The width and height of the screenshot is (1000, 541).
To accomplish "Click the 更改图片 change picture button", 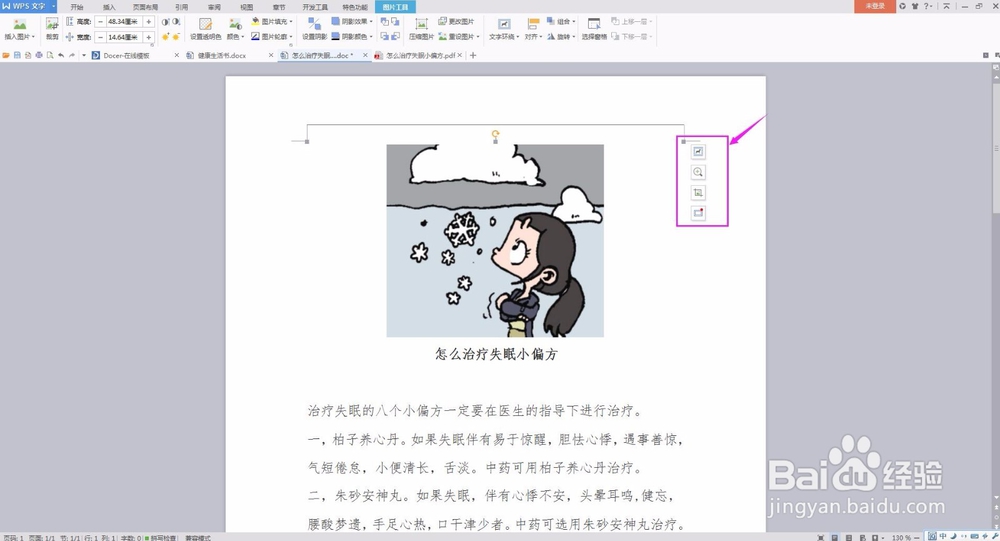I will point(456,21).
